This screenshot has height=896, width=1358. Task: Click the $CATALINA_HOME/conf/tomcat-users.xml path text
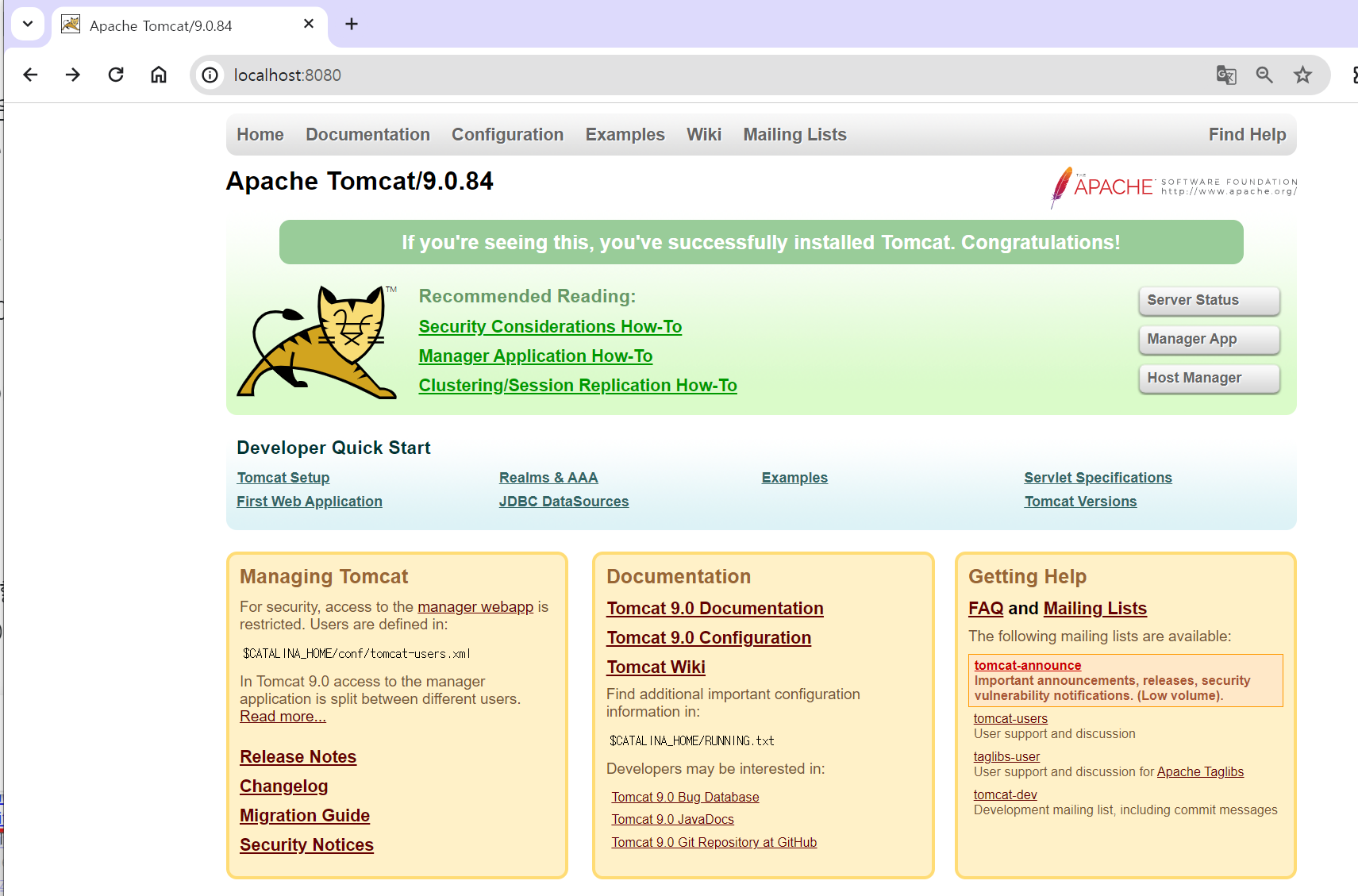(356, 654)
